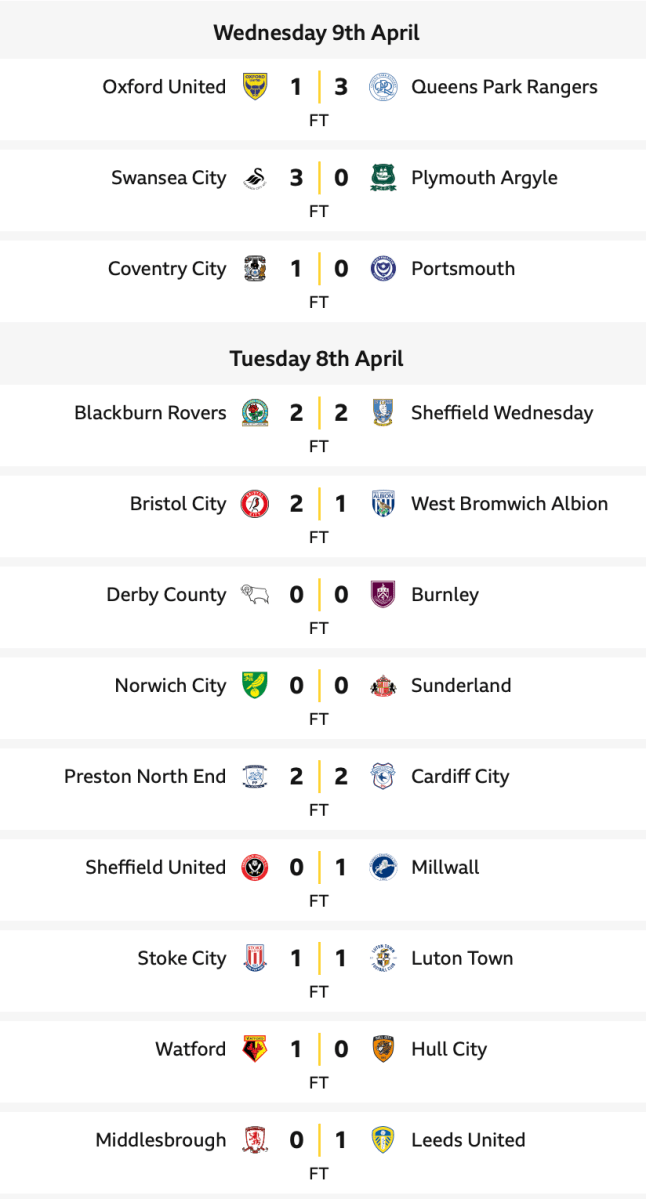The width and height of the screenshot is (646, 1199).
Task: Open the Coventry City team name
Action: [x=167, y=269]
